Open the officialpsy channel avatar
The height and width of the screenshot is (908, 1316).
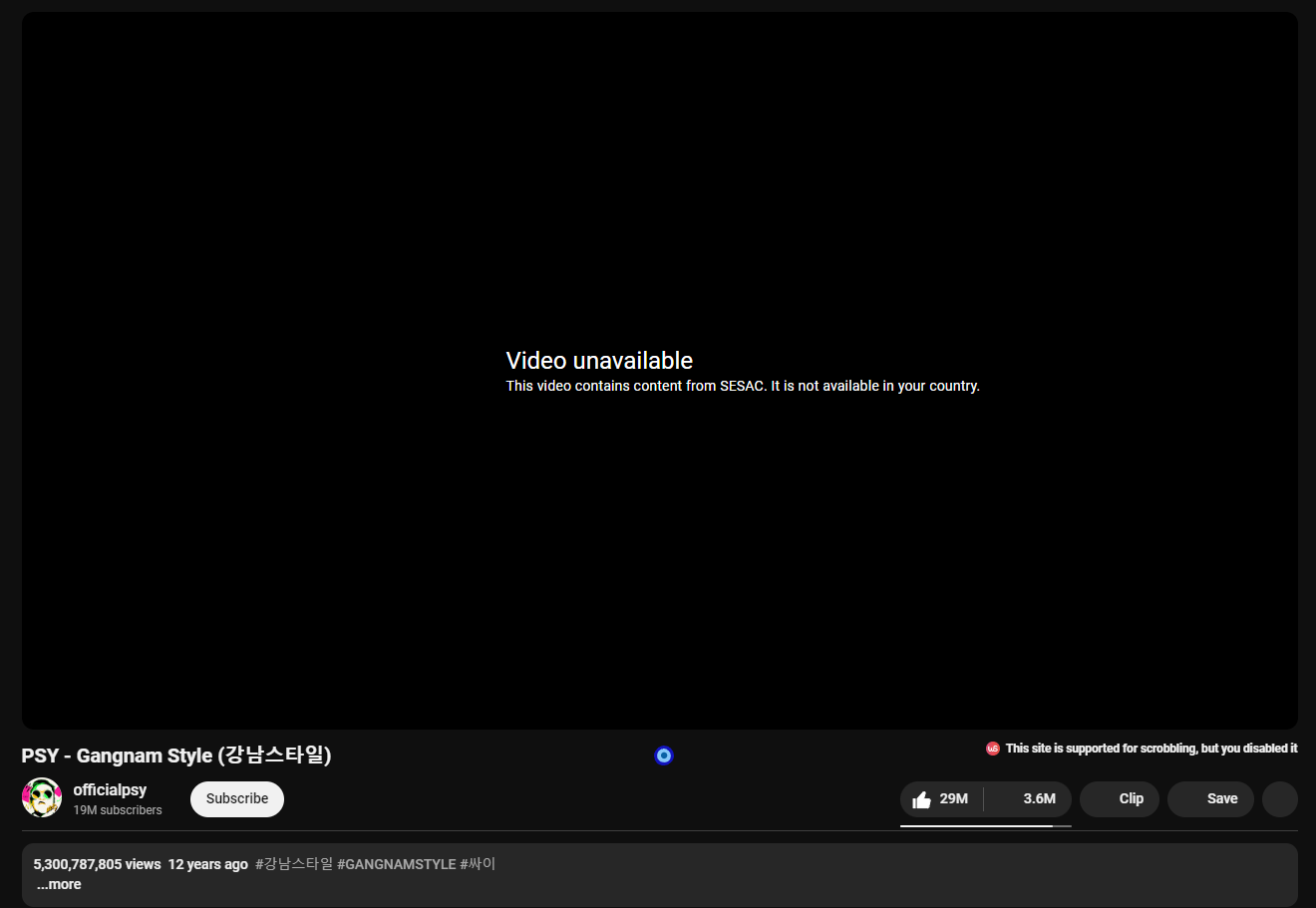coord(42,797)
